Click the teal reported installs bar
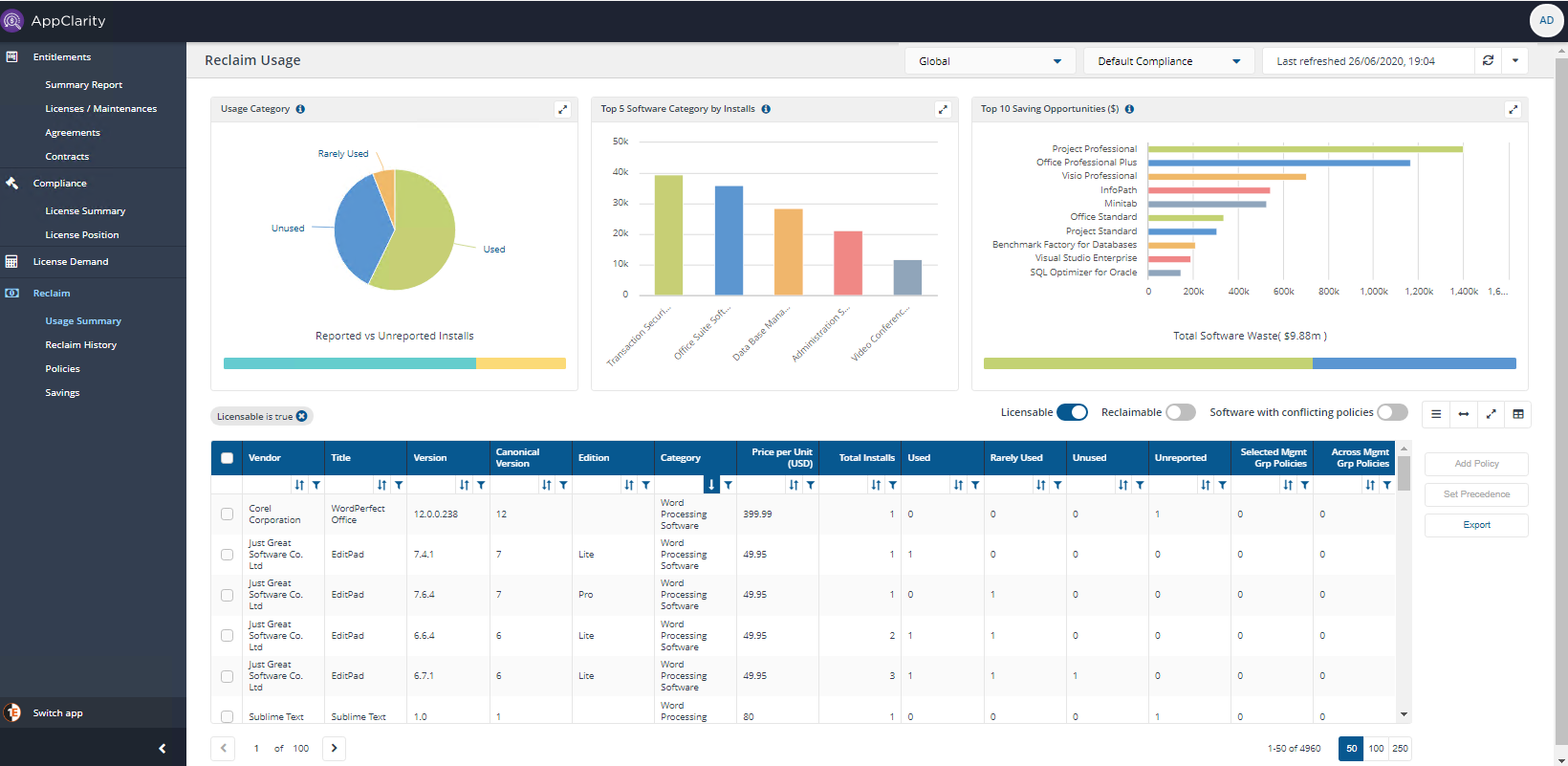Viewport: 1568px width, 766px height. point(350,363)
